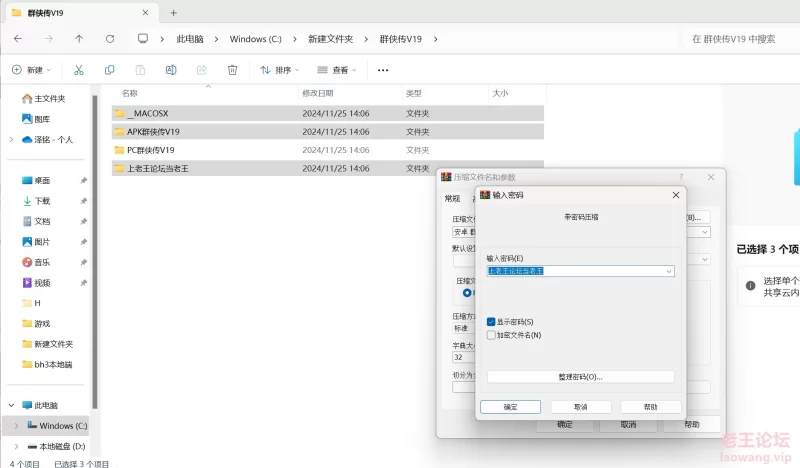This screenshot has width=800, height=468.
Task: Click 取消 in the rear archive dialog
Action: tap(628, 424)
